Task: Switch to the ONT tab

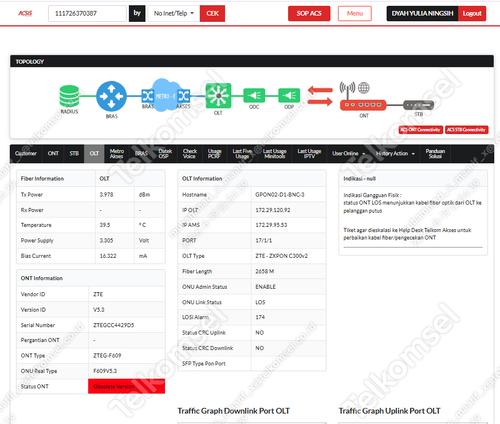Action: tap(53, 153)
